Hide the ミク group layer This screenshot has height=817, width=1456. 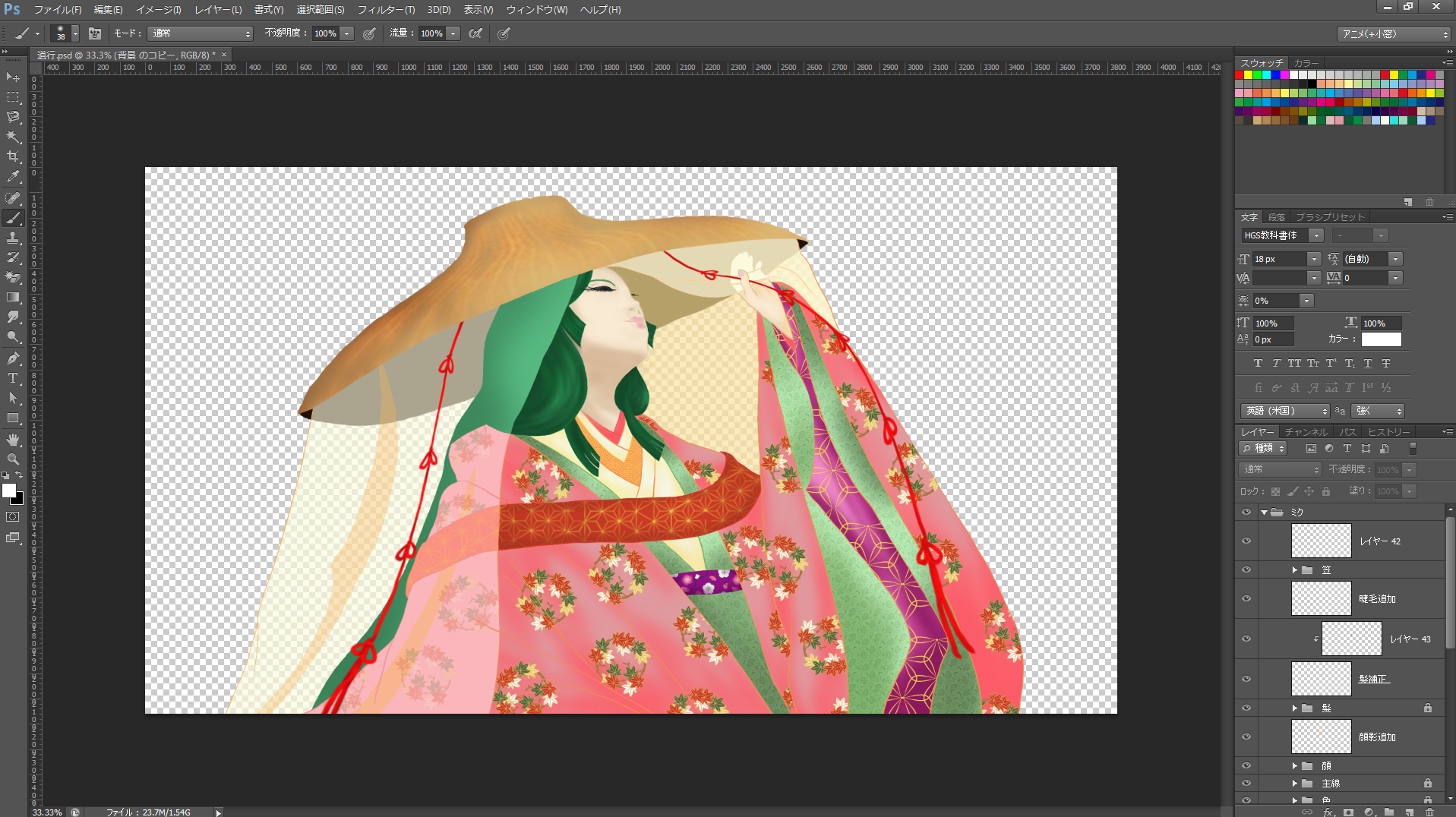[x=1246, y=512]
